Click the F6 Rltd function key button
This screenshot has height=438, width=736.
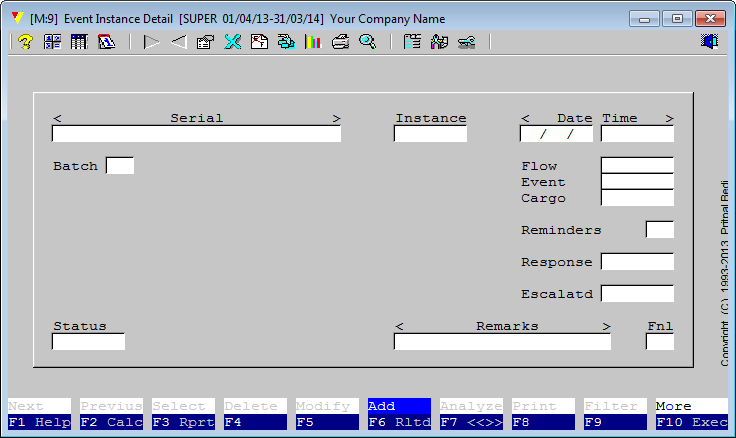(399, 422)
